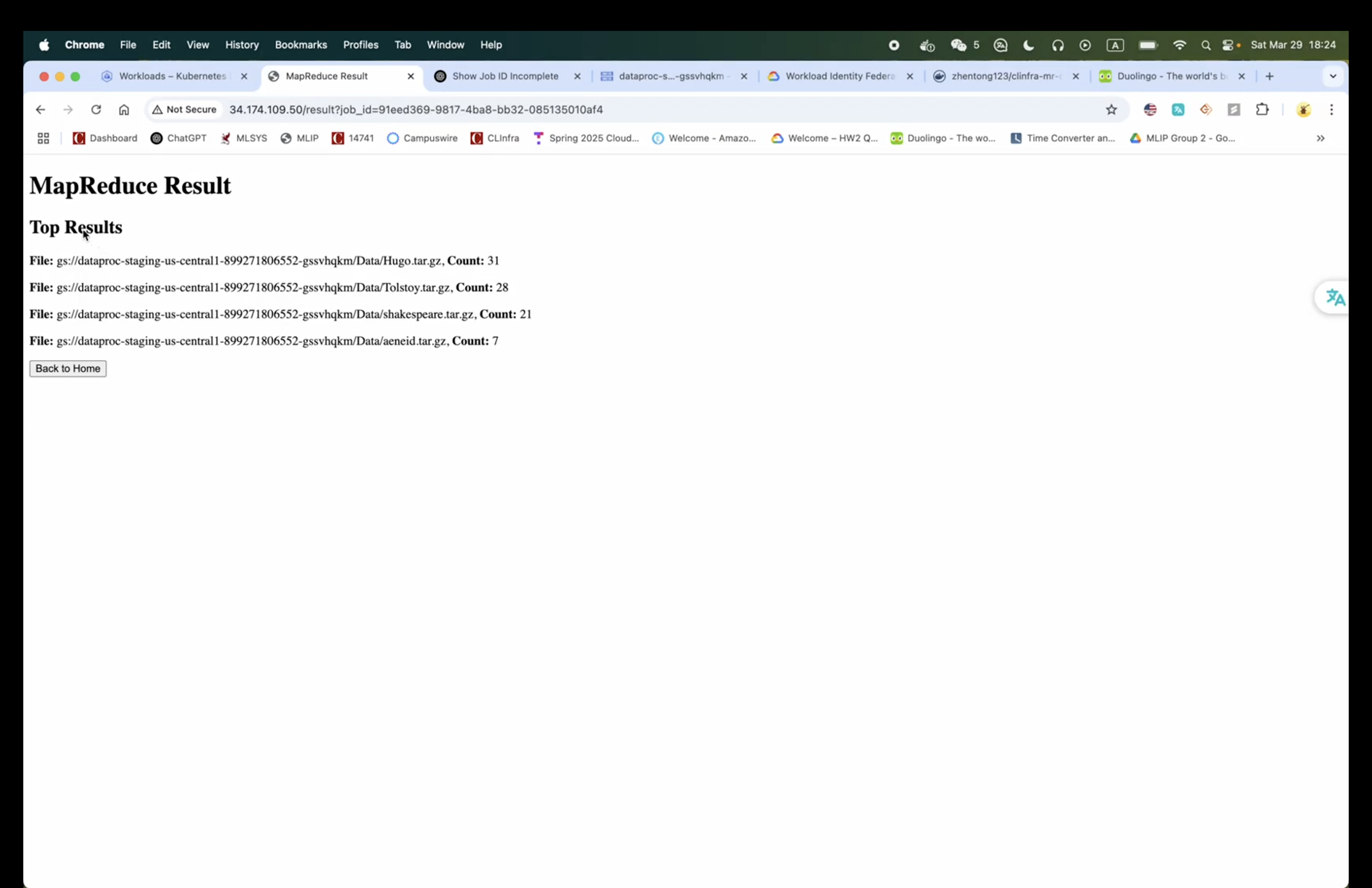This screenshot has width=1372, height=888.
Task: Open the tab search dropdown arrow
Action: click(x=1333, y=76)
